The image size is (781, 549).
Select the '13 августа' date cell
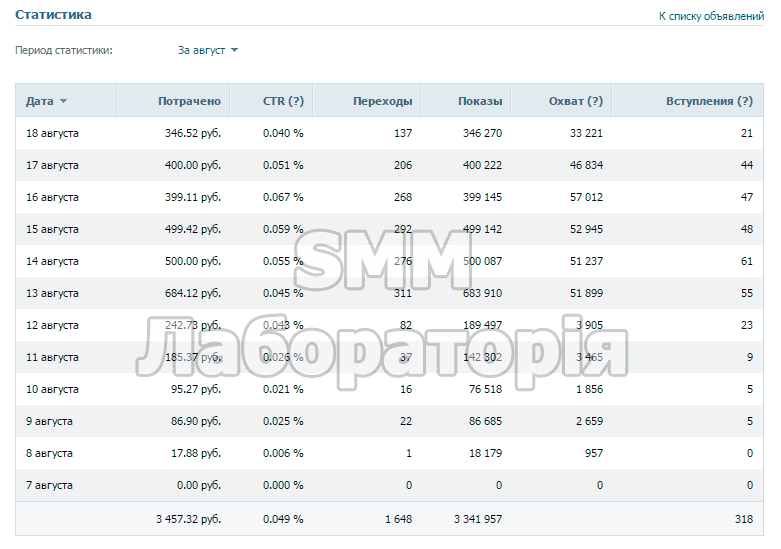(x=53, y=293)
